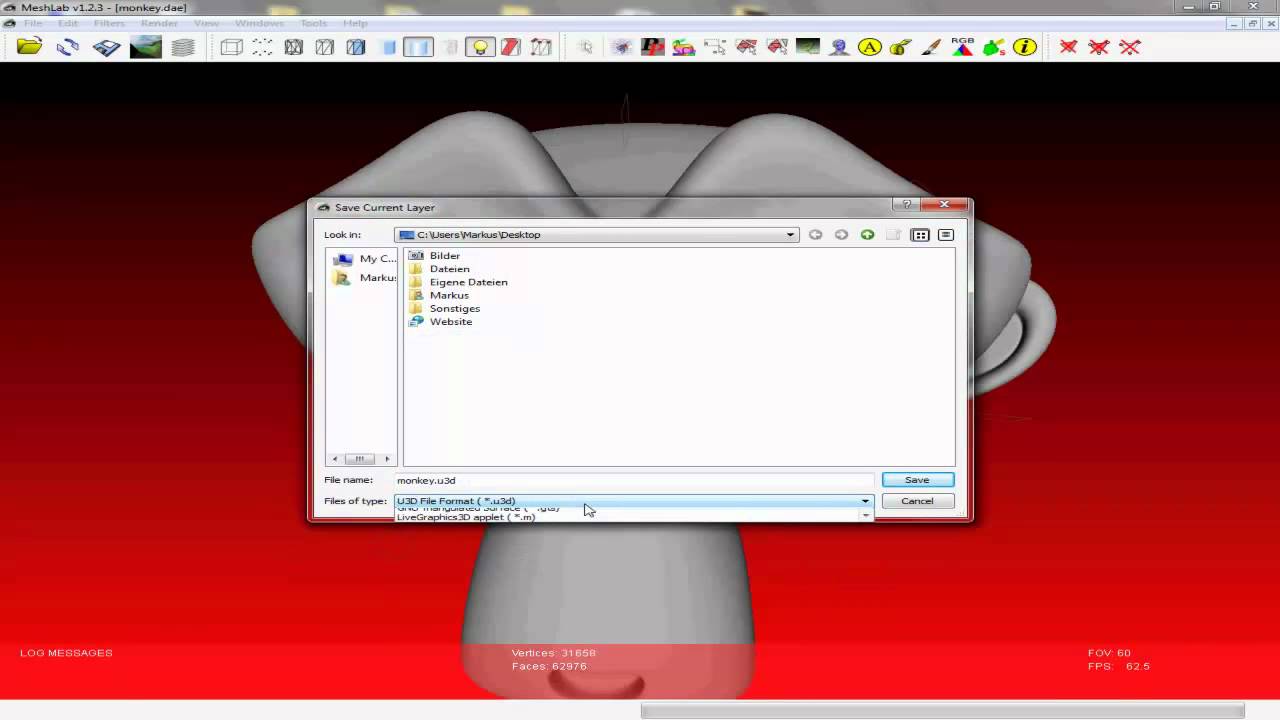Image resolution: width=1280 pixels, height=720 pixels.
Task: Click the Snapshot landscape icon
Action: pyautogui.click(x=146, y=47)
